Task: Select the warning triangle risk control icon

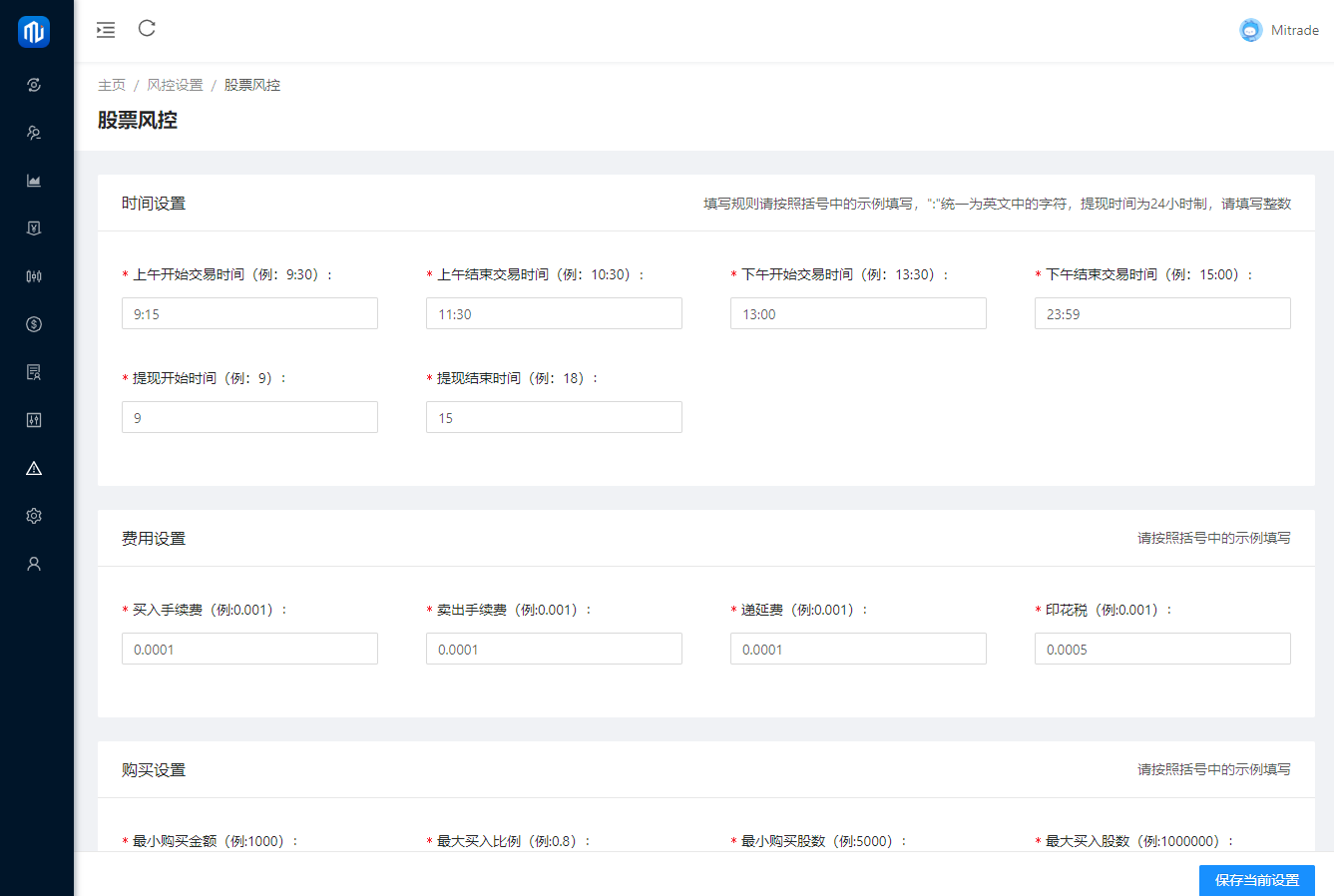Action: (x=34, y=468)
